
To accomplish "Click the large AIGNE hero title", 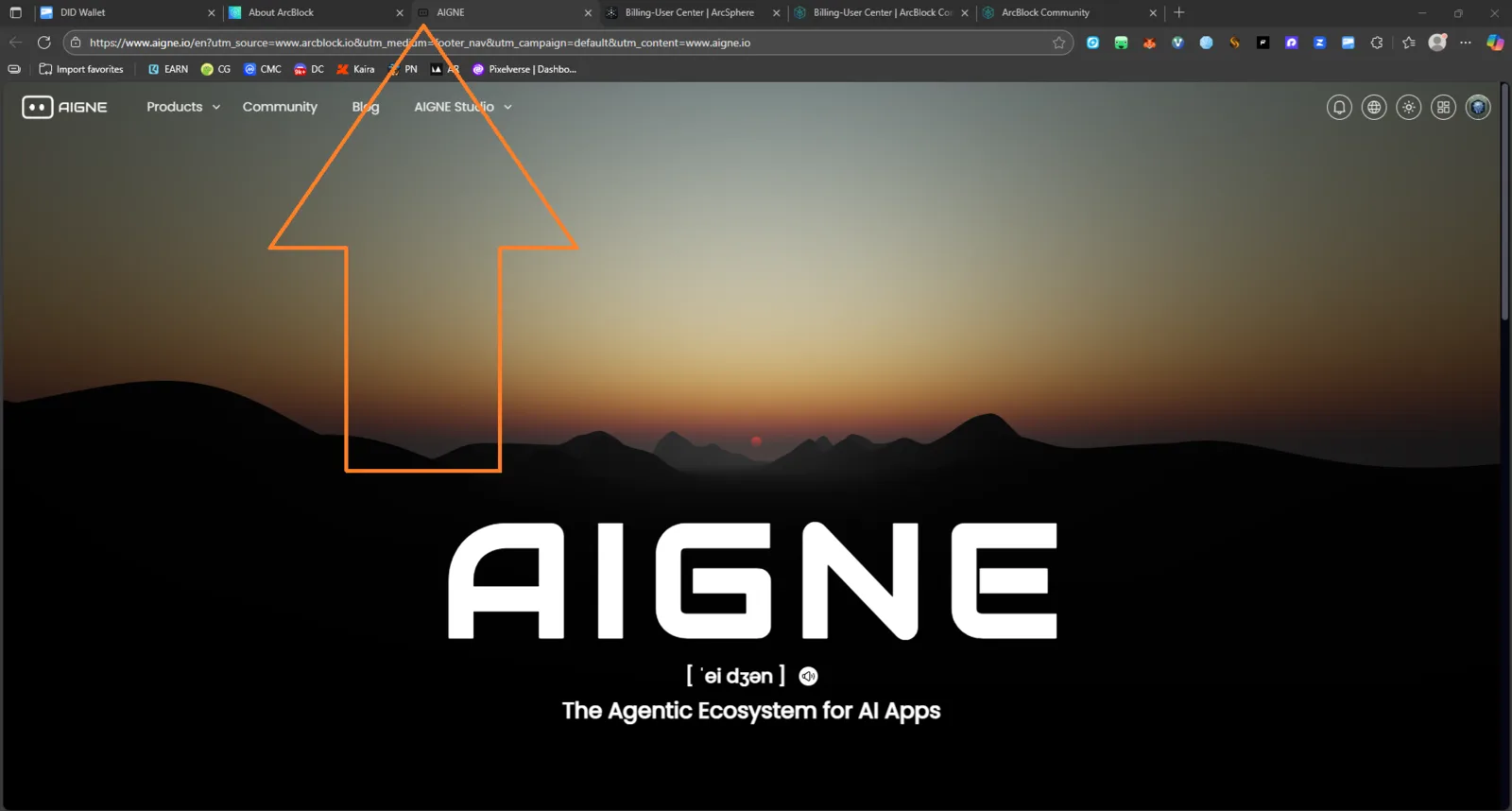I will click(x=753, y=580).
